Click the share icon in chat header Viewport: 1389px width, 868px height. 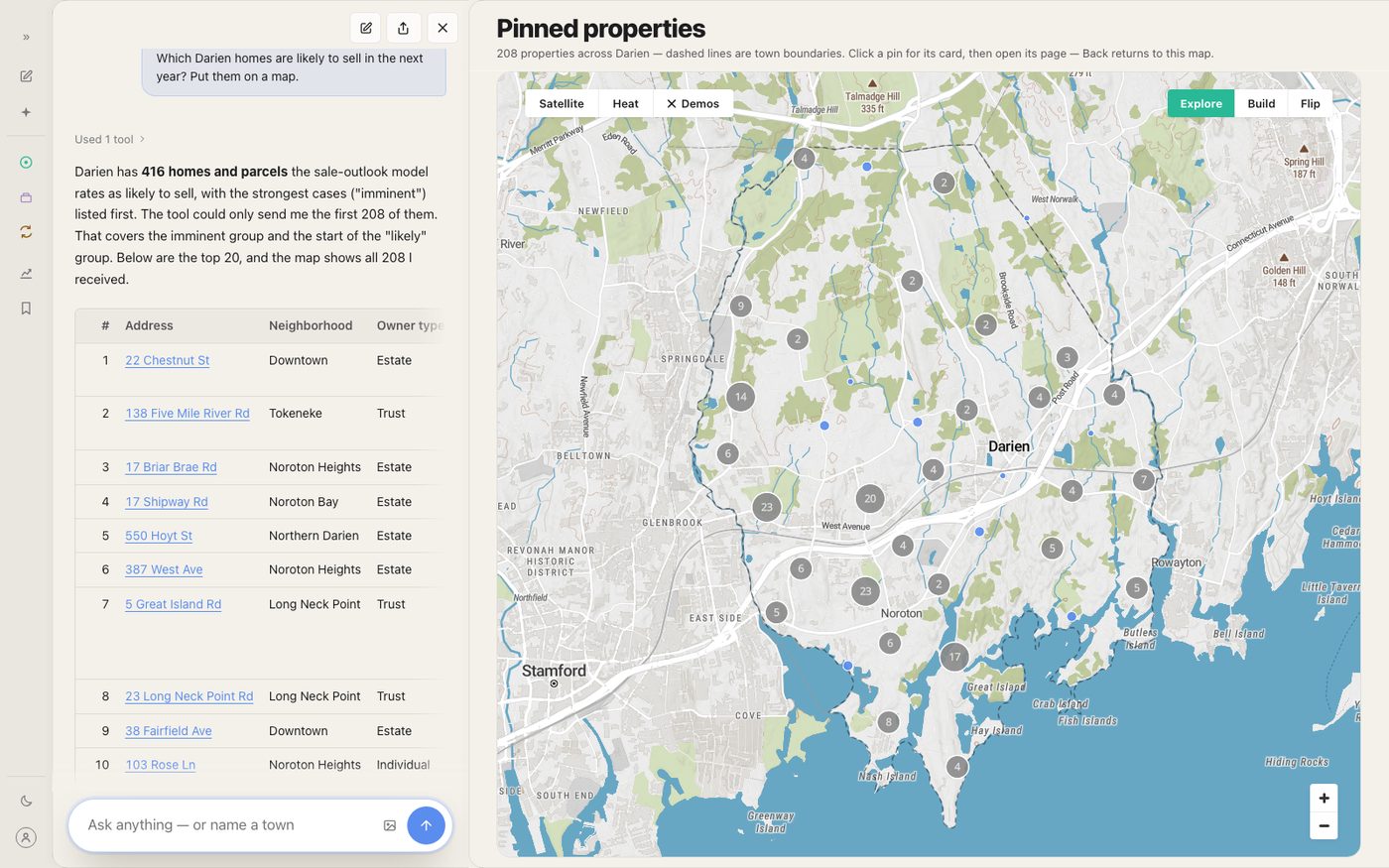[404, 28]
